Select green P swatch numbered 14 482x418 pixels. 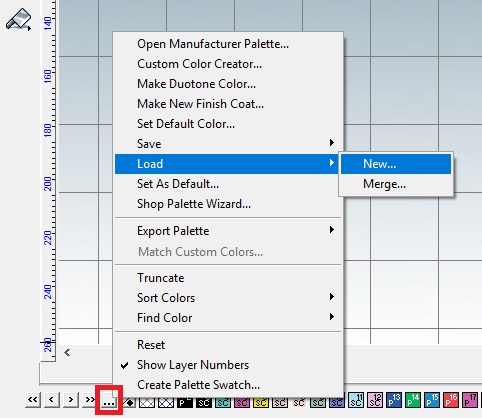pos(413,400)
